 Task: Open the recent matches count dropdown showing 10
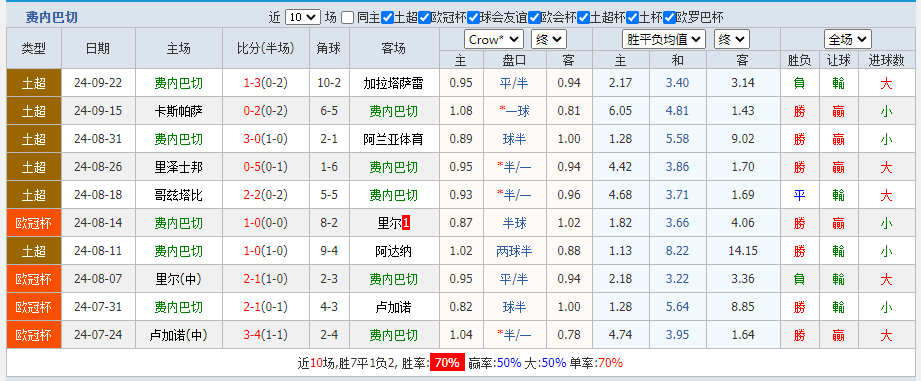pos(302,18)
